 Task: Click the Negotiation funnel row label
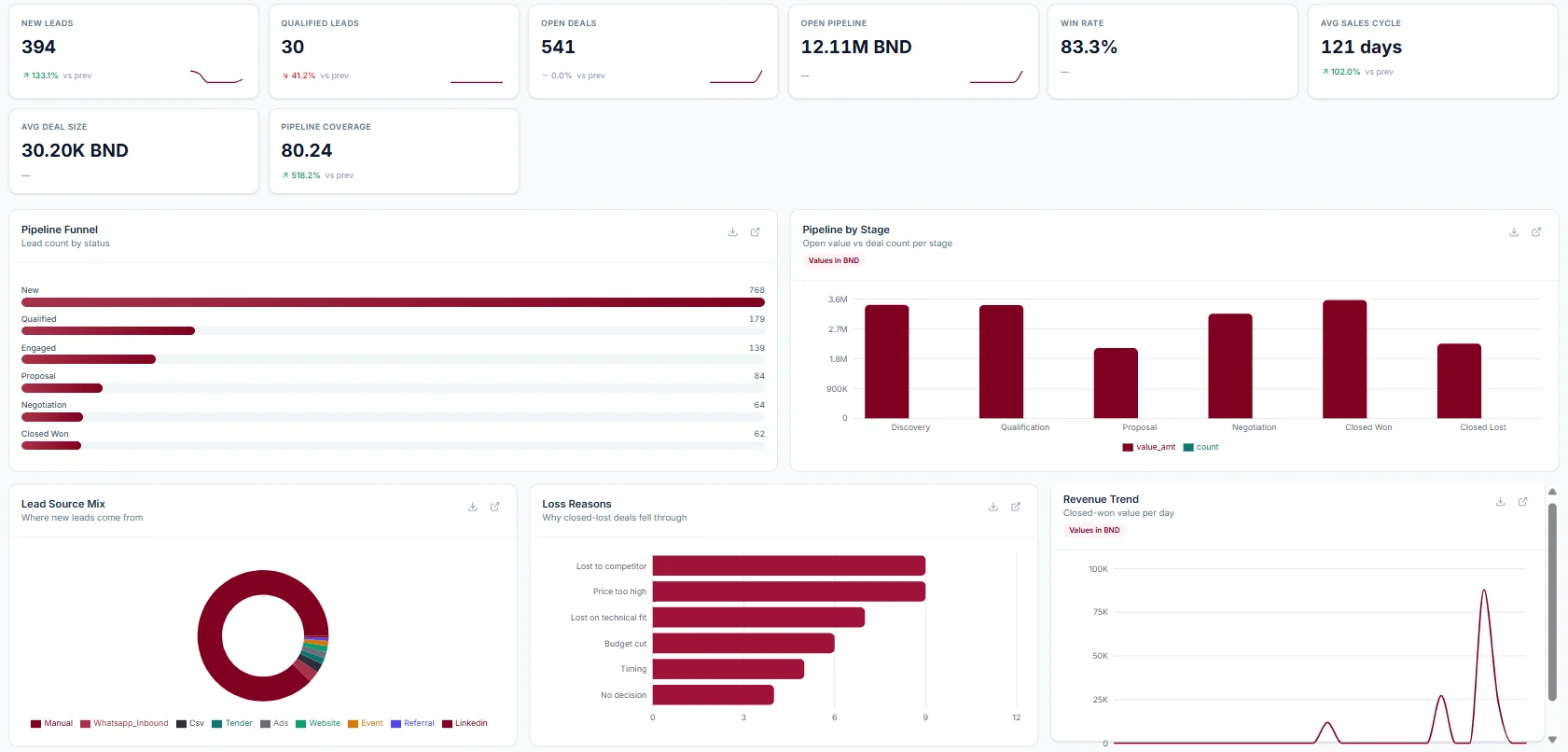44,405
